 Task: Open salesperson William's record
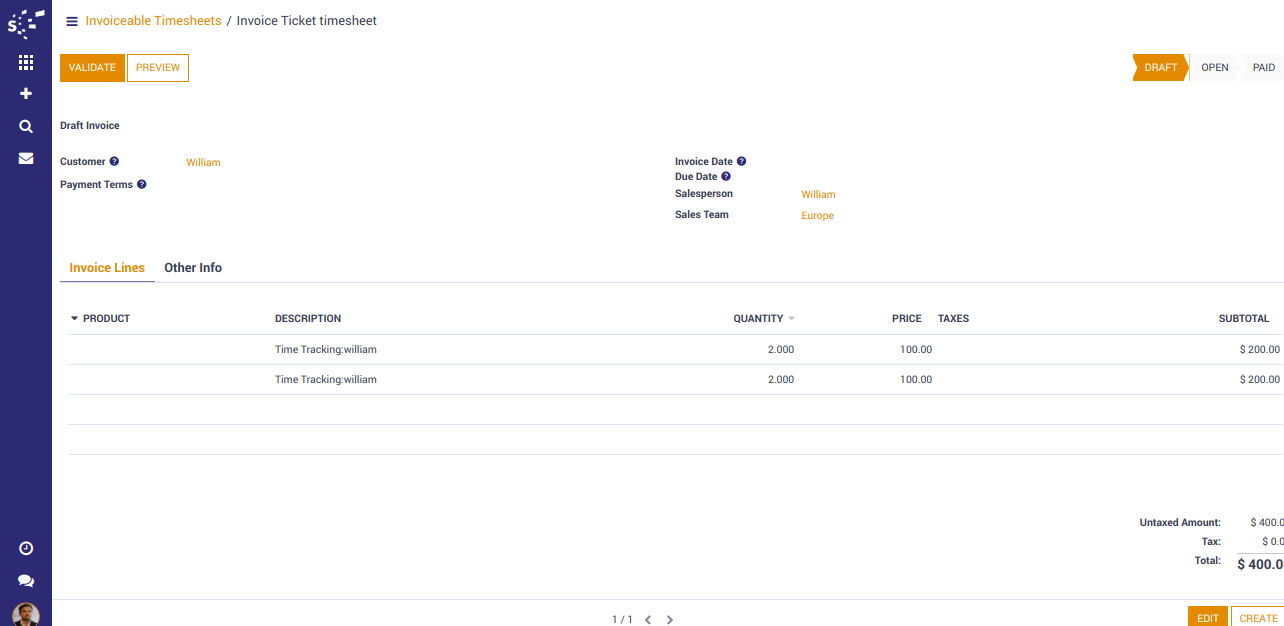(818, 194)
